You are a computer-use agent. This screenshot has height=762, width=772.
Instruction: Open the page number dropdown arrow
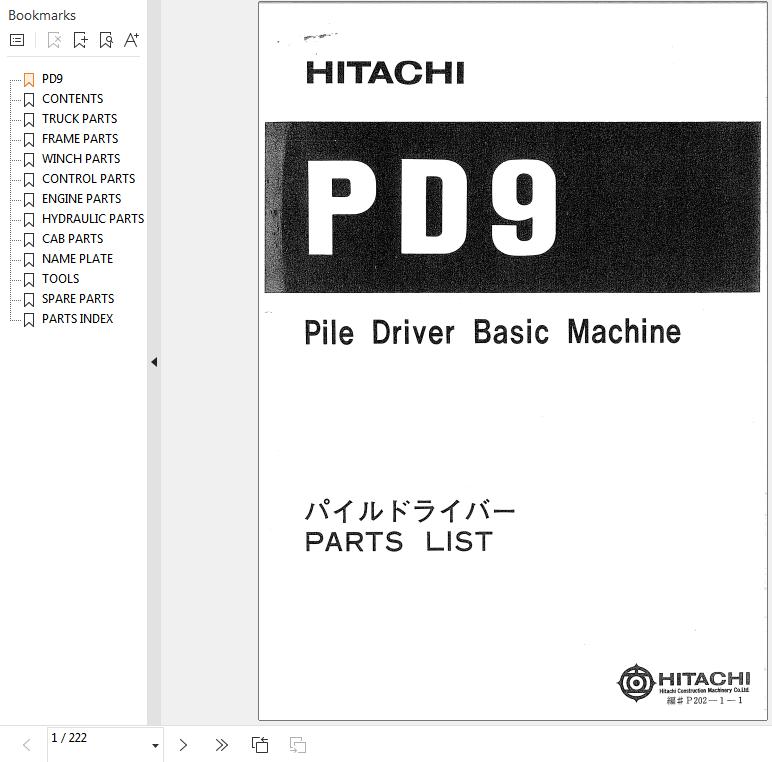click(x=155, y=746)
